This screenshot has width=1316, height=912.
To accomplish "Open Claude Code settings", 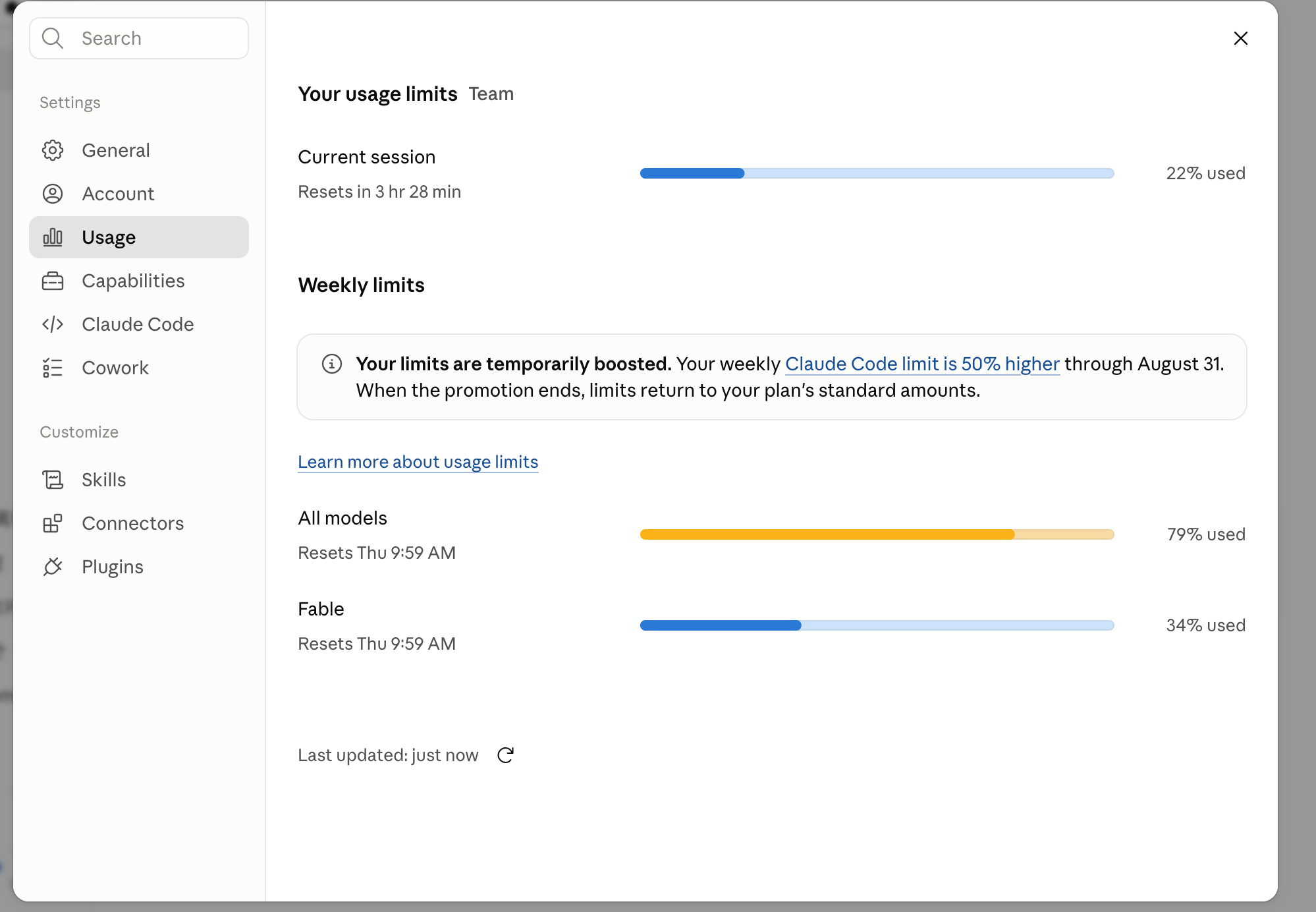I will pyautogui.click(x=139, y=324).
